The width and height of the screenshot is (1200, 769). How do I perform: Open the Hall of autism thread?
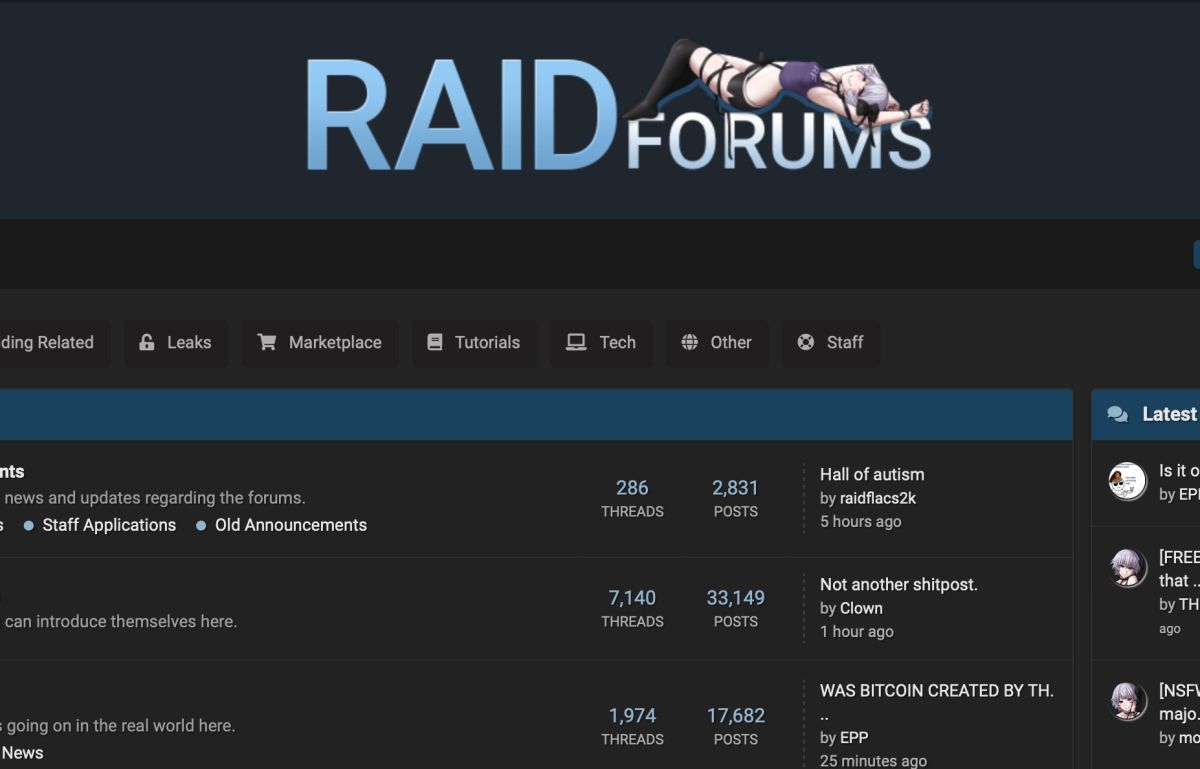click(872, 474)
